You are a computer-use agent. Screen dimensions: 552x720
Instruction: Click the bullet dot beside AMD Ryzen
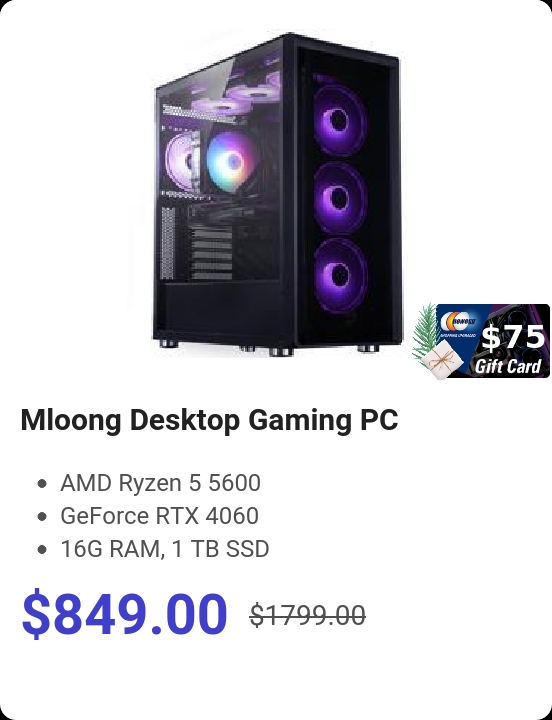pos(42,484)
